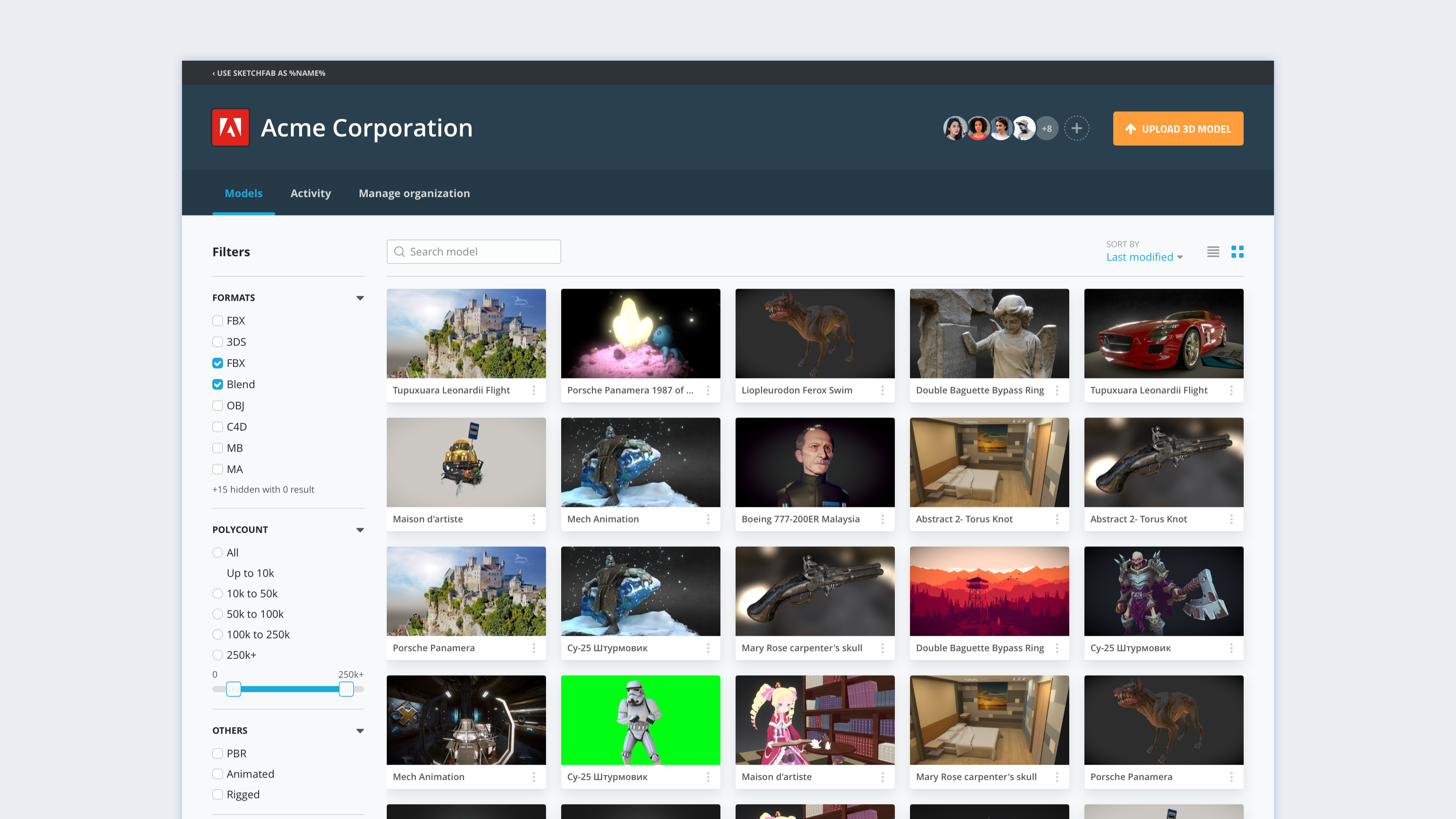1456x819 pixels.
Task: Click the Use Sketchfab as Name link
Action: [x=268, y=73]
